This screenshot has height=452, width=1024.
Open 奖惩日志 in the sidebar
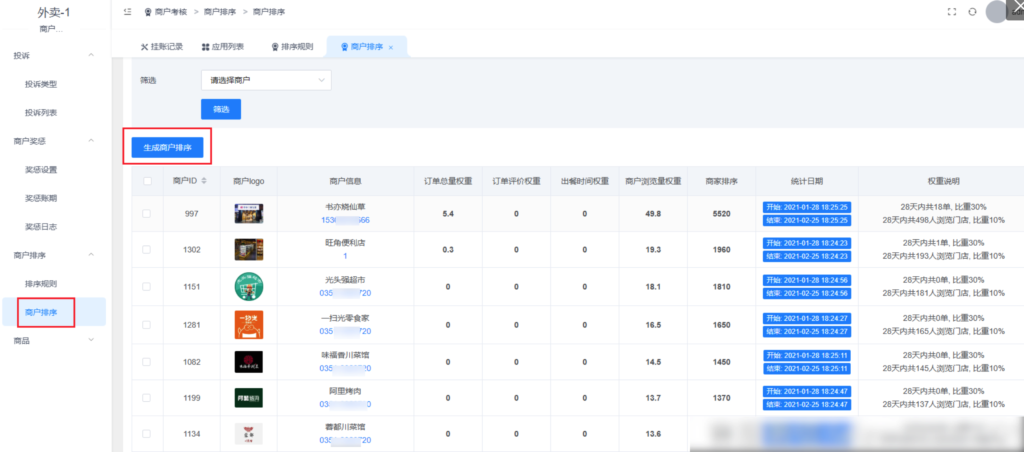tap(41, 227)
